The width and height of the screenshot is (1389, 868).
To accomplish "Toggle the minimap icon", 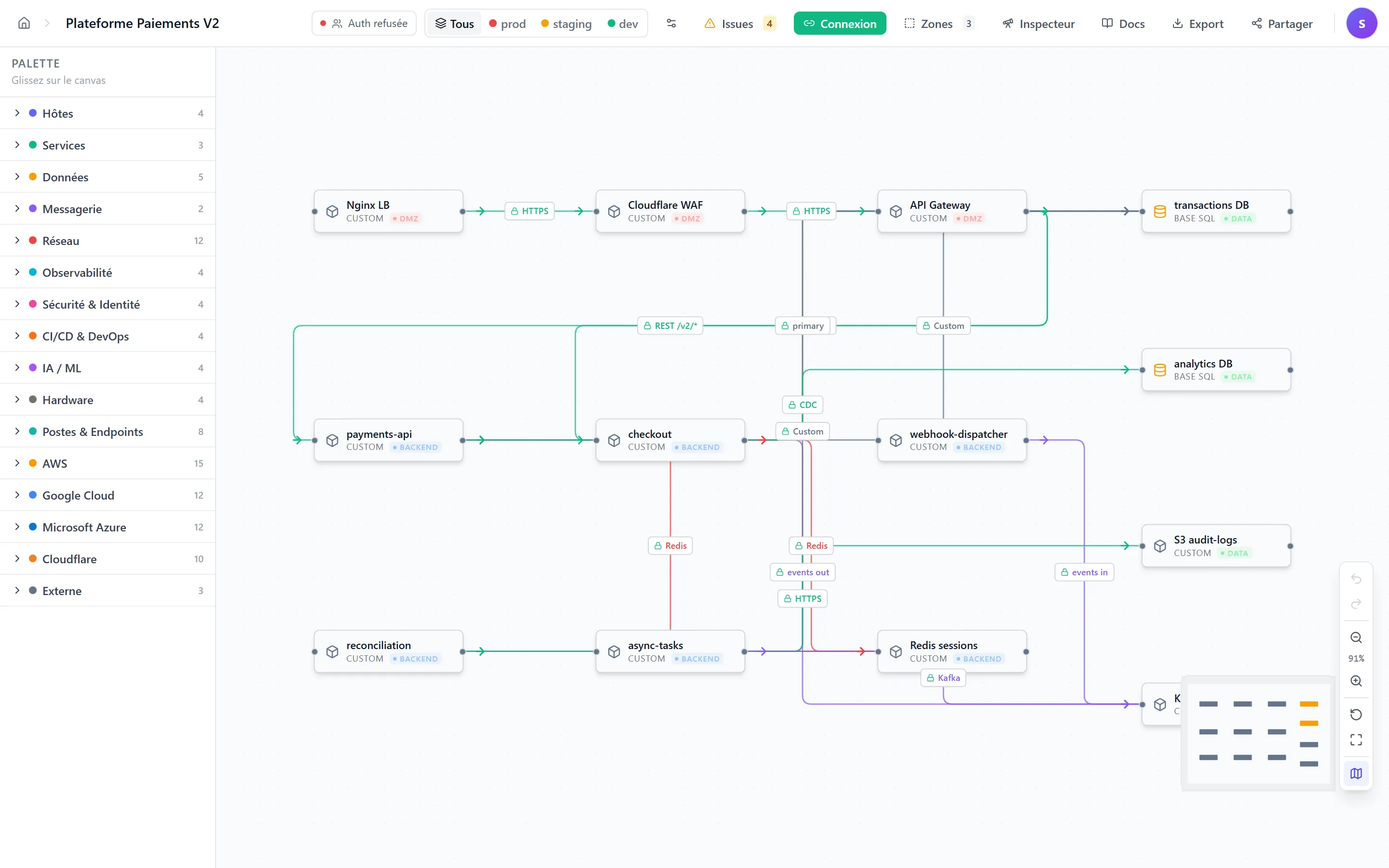I will click(x=1356, y=773).
